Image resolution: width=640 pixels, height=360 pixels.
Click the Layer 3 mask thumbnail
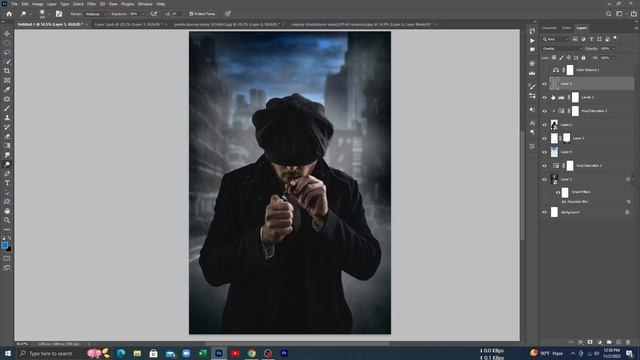pos(567,138)
